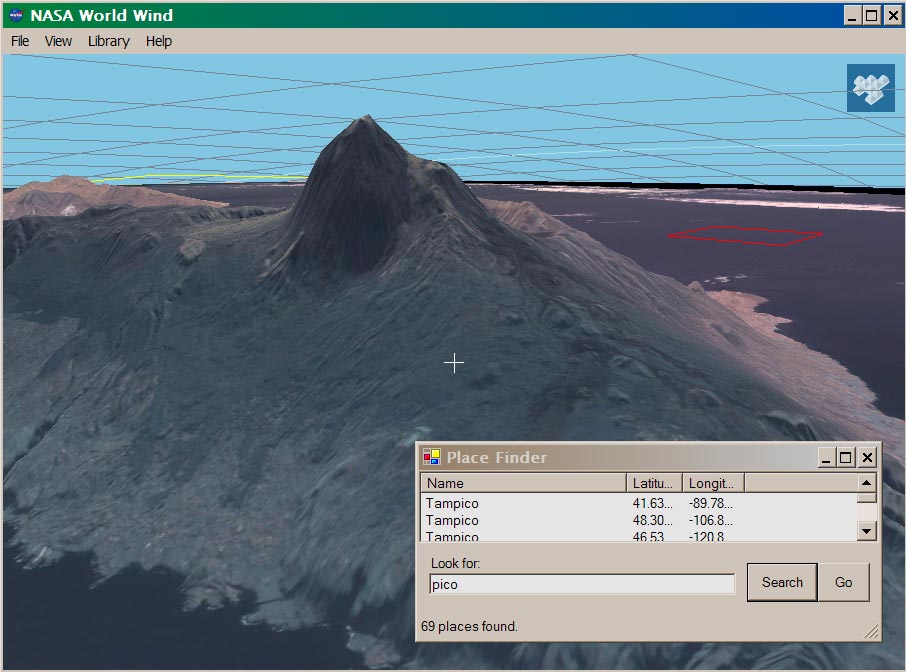Viewport: 906px width, 672px height.
Task: Minimize the Place Finder window
Action: click(826, 458)
